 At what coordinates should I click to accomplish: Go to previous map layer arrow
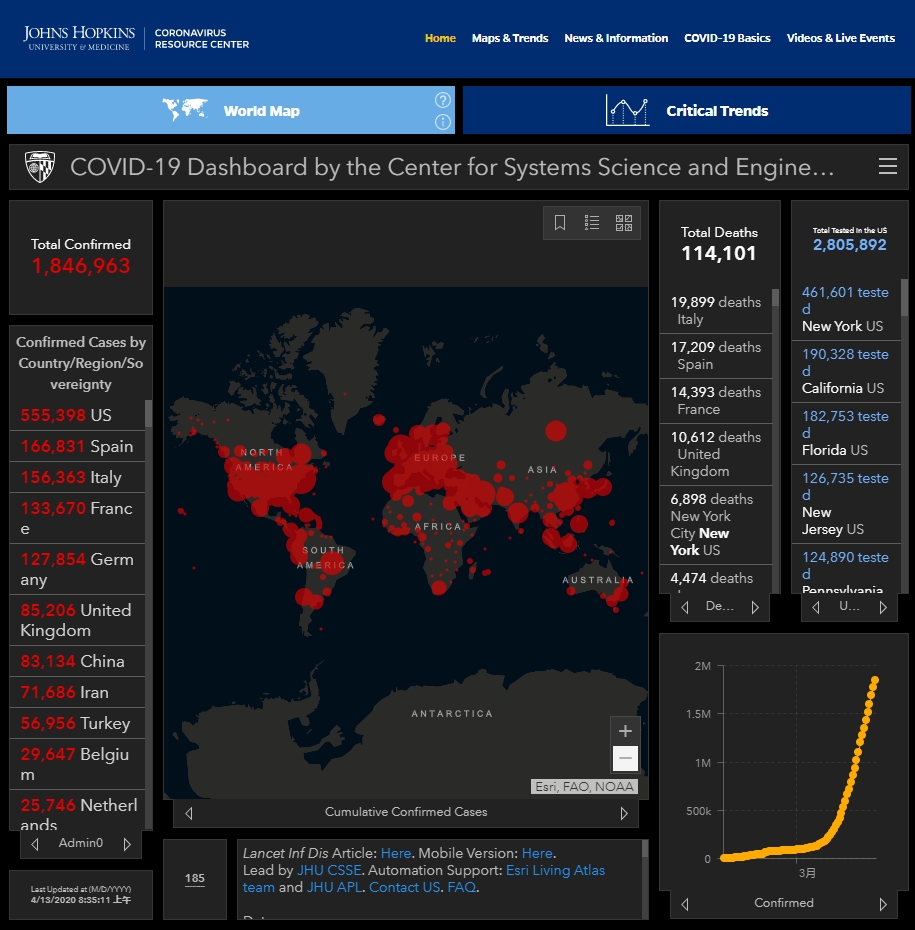tap(189, 813)
